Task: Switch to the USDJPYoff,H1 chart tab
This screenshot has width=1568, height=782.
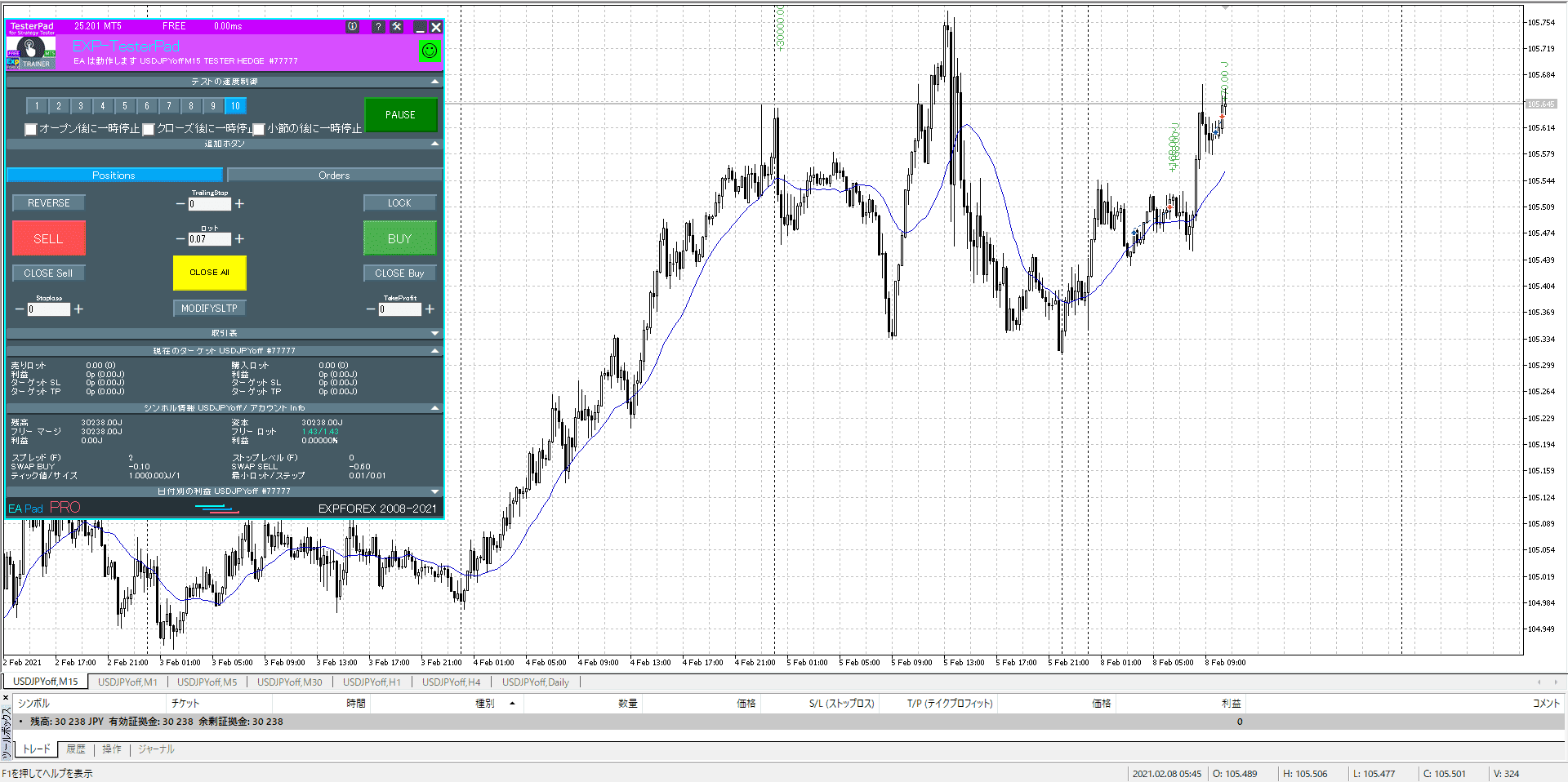Action: click(x=372, y=682)
